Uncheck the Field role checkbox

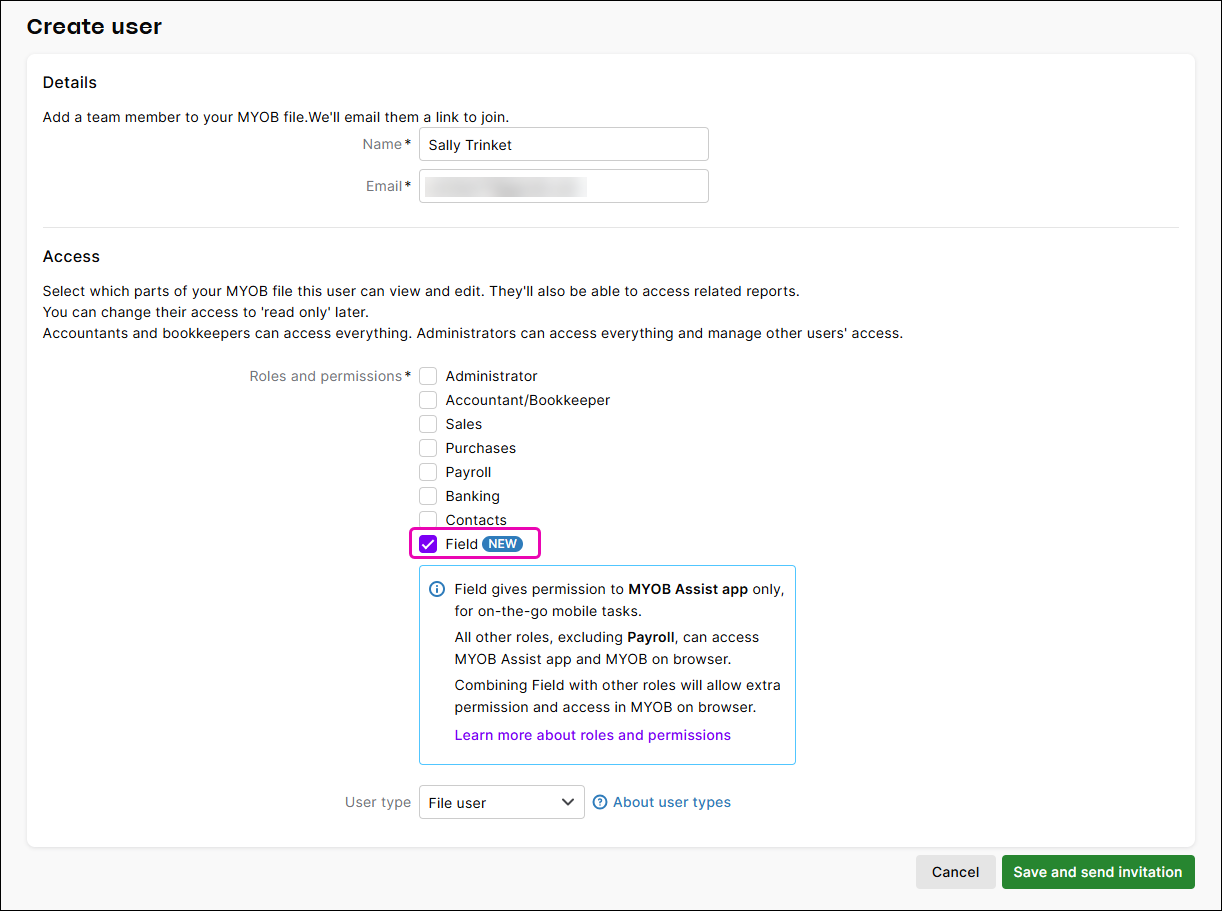click(x=428, y=544)
